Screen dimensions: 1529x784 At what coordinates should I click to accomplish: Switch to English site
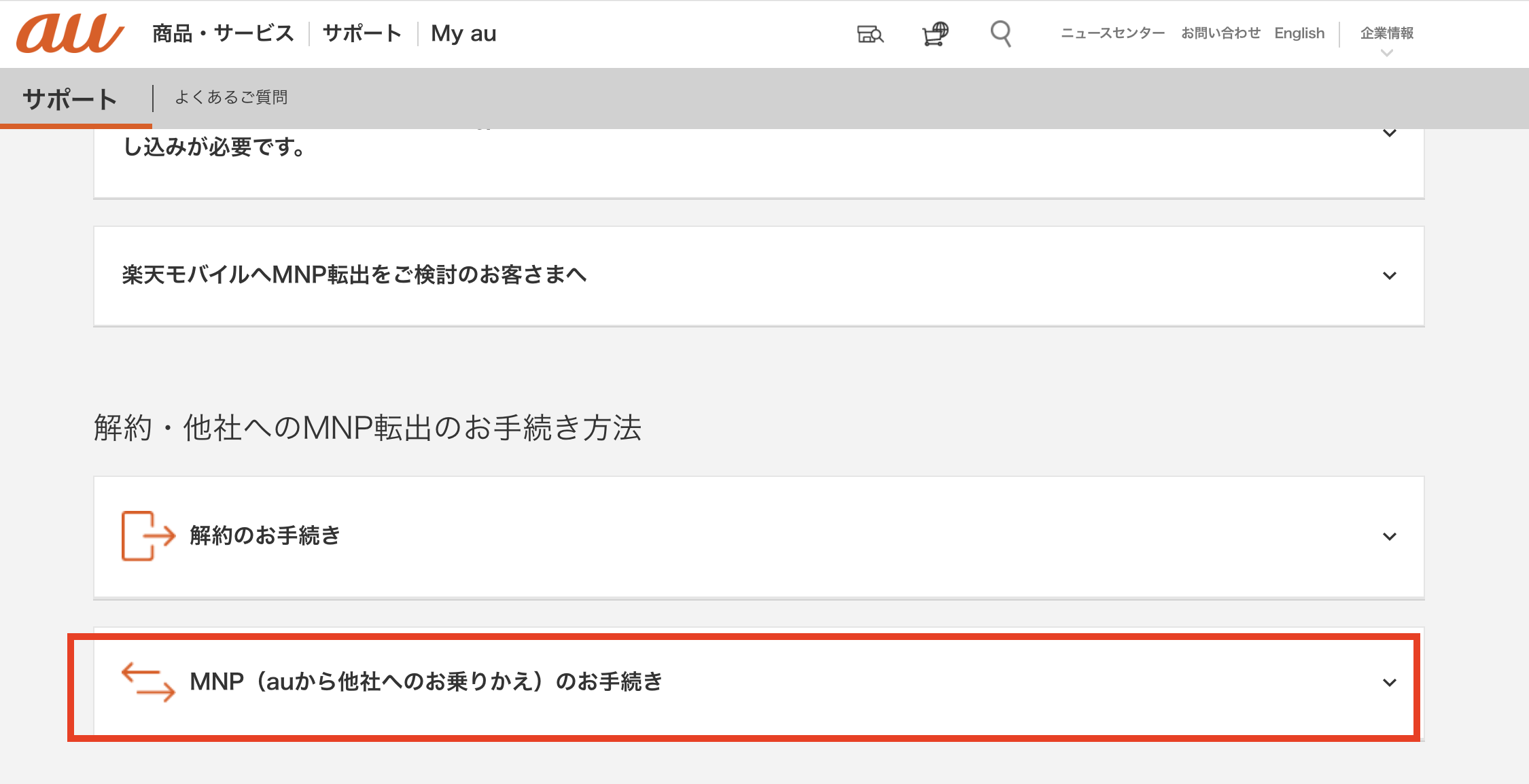point(1299,33)
